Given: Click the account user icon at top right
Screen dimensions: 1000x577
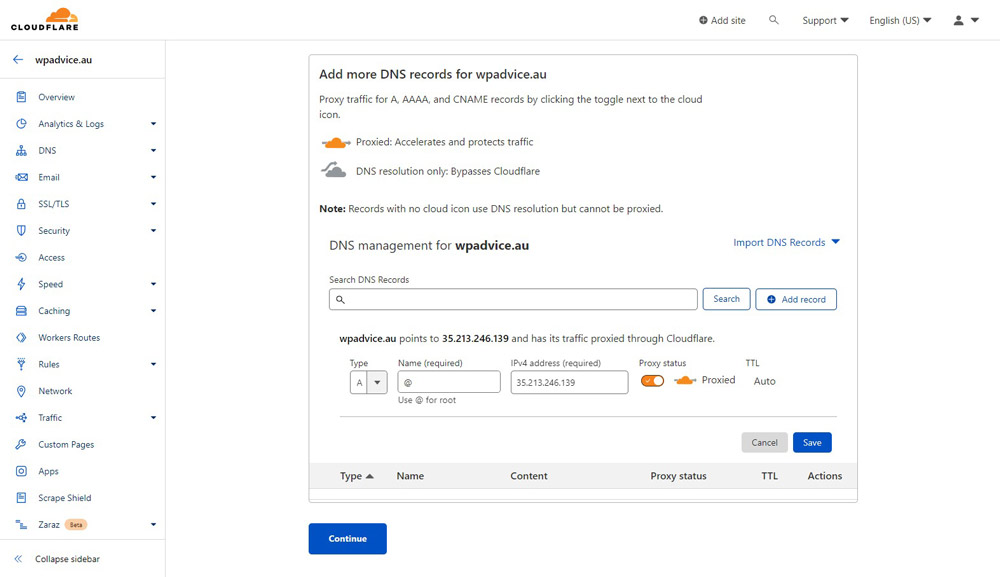Looking at the screenshot, I should pyautogui.click(x=958, y=19).
